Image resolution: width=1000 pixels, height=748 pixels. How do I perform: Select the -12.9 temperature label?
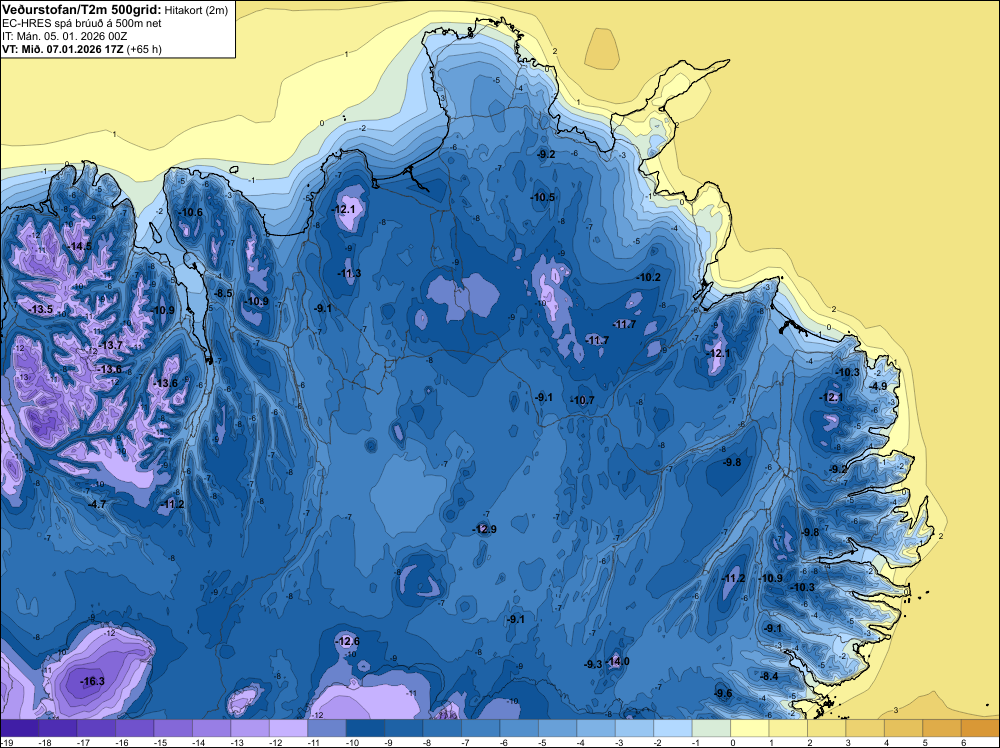(x=484, y=529)
